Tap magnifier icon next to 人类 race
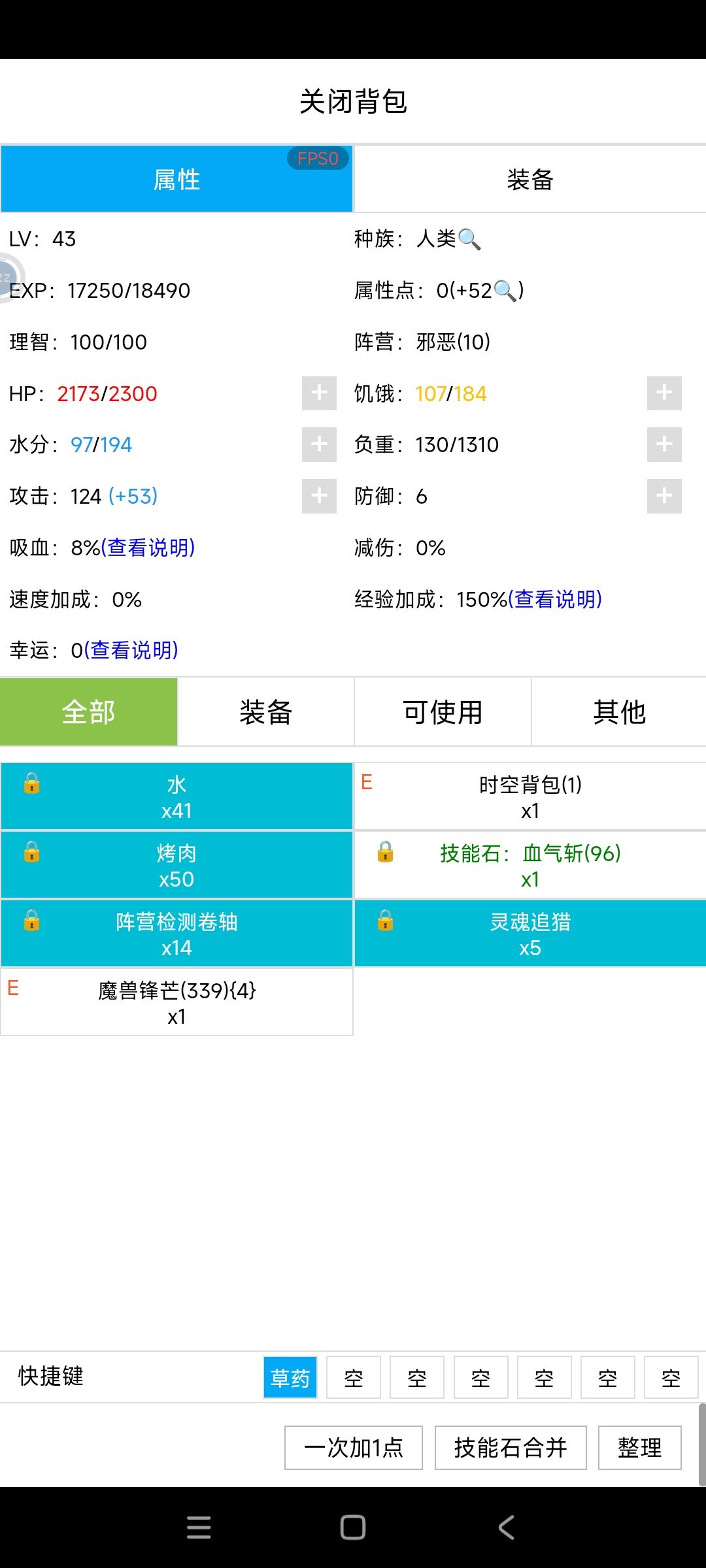The width and height of the screenshot is (706, 1568). coord(469,239)
